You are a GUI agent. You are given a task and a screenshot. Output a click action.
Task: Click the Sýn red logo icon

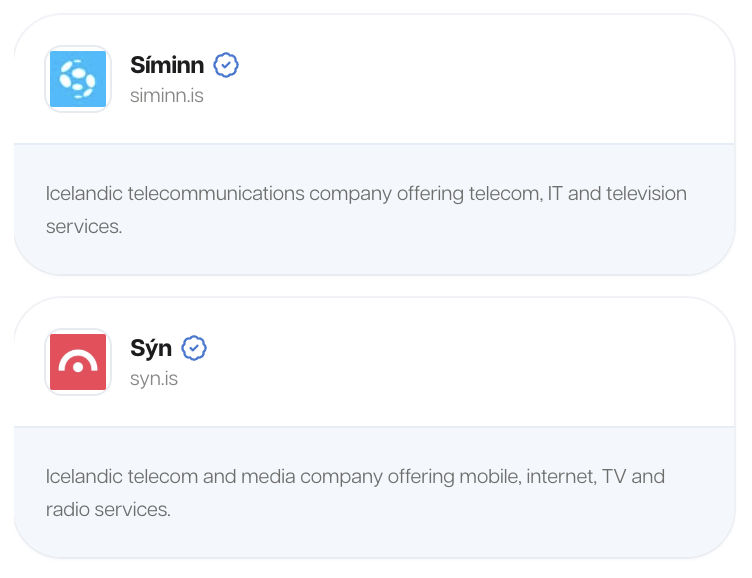pos(78,362)
